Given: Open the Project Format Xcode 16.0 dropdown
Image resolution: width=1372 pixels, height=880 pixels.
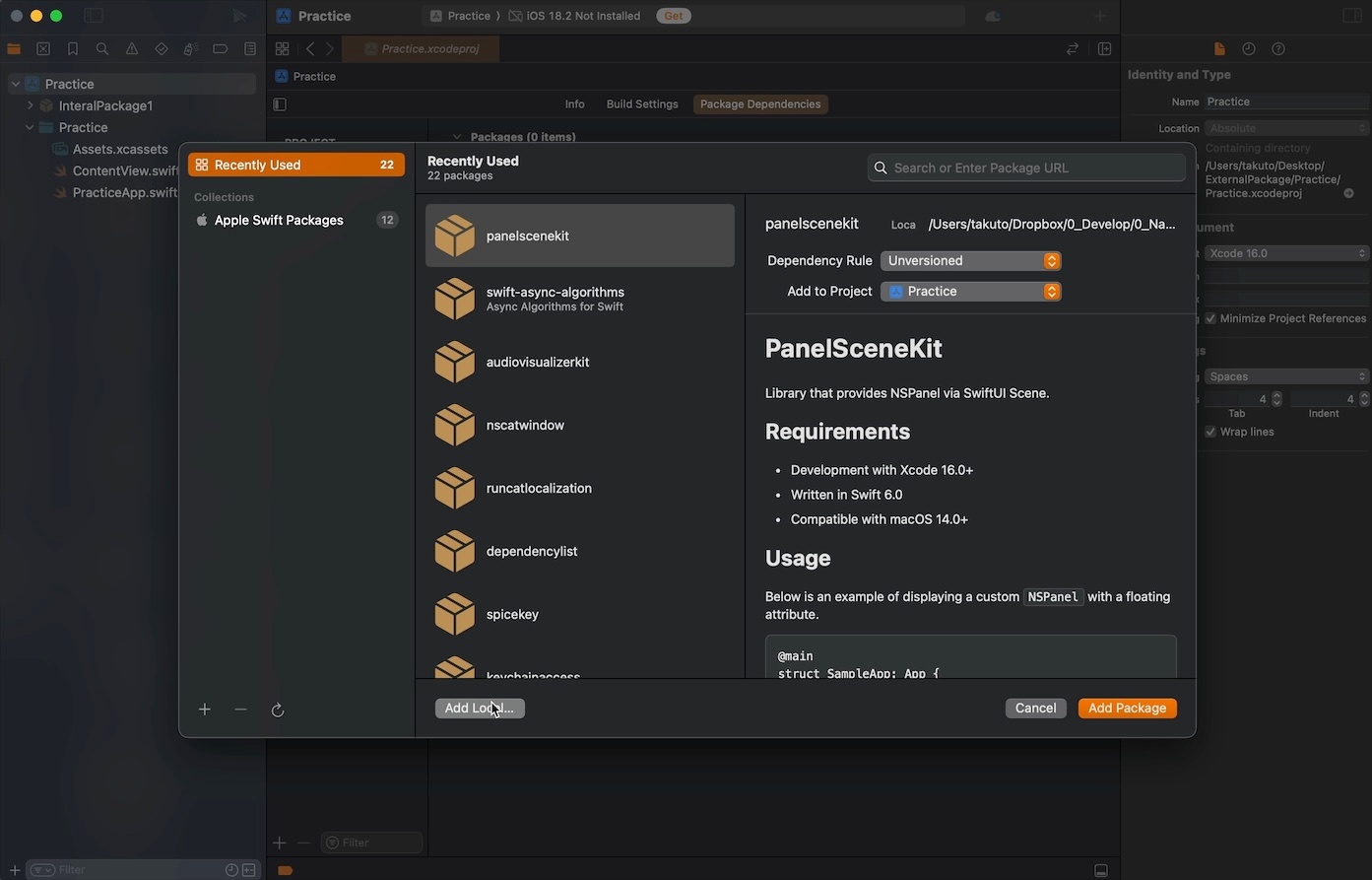Looking at the screenshot, I should (x=1286, y=253).
